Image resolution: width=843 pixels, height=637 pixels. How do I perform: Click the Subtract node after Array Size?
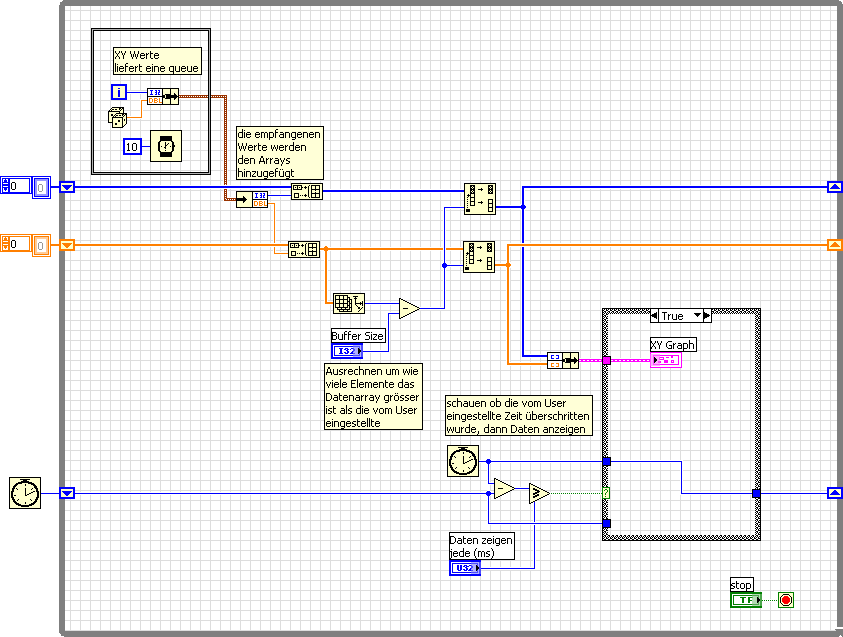pyautogui.click(x=409, y=309)
